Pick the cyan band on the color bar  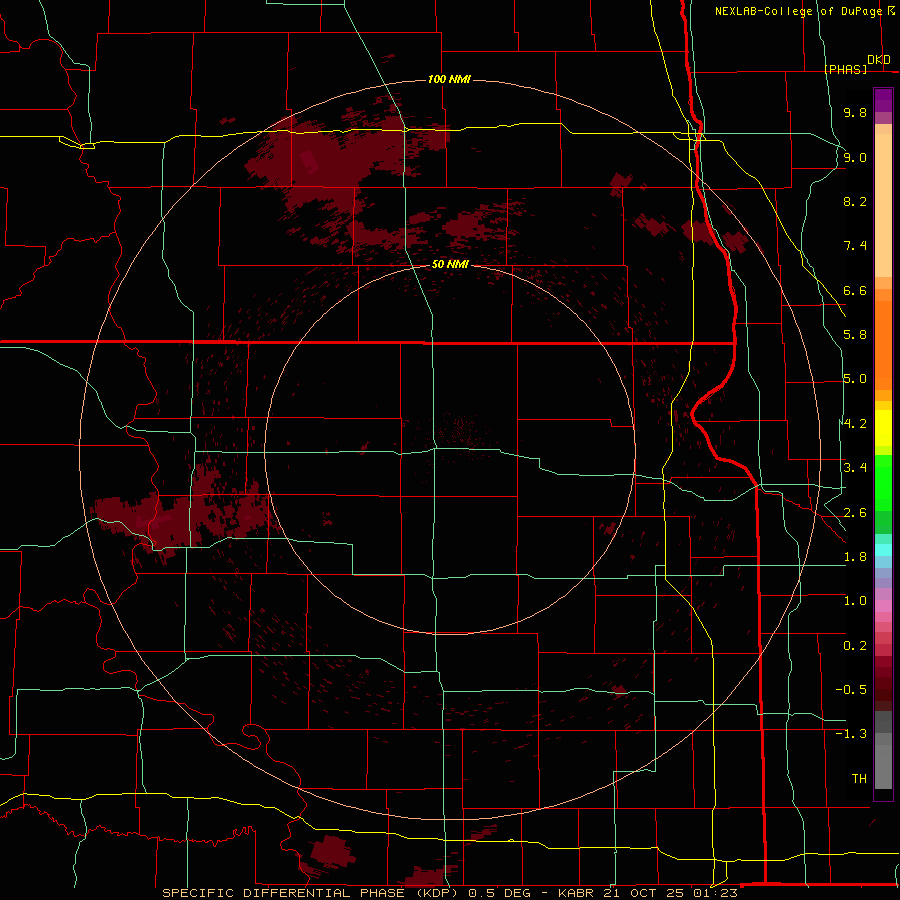pyautogui.click(x=883, y=550)
